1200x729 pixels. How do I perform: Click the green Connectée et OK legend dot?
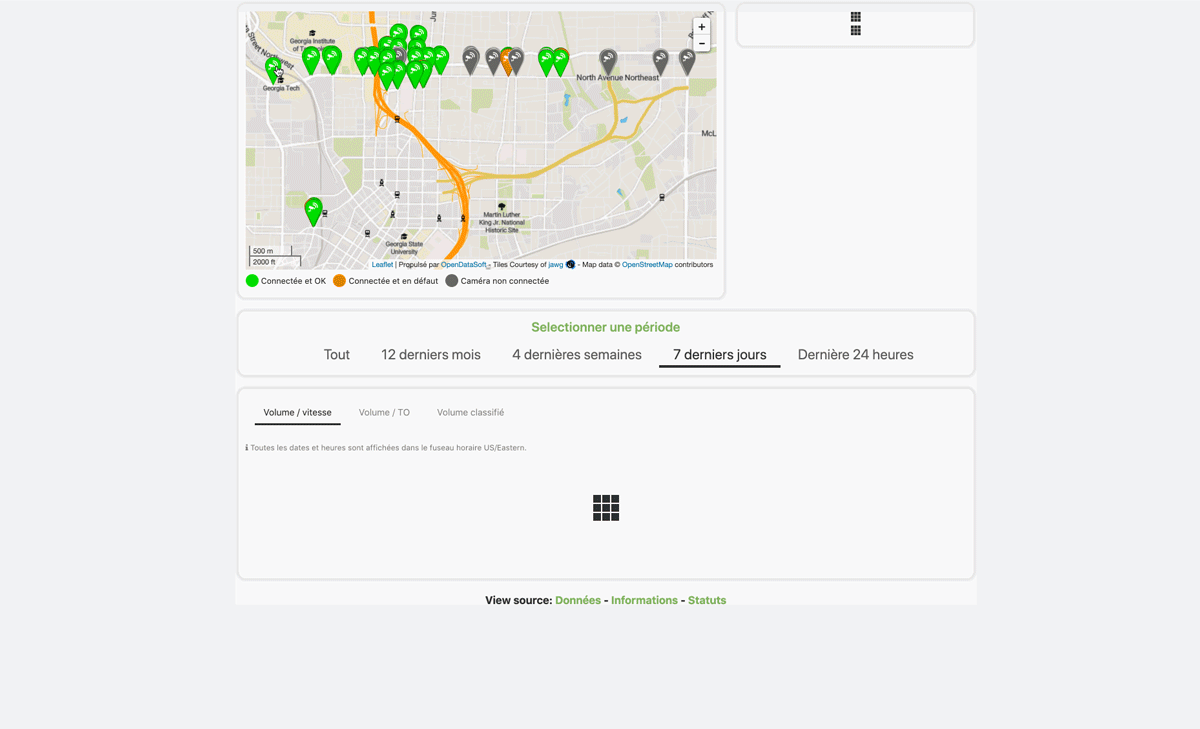click(x=252, y=281)
